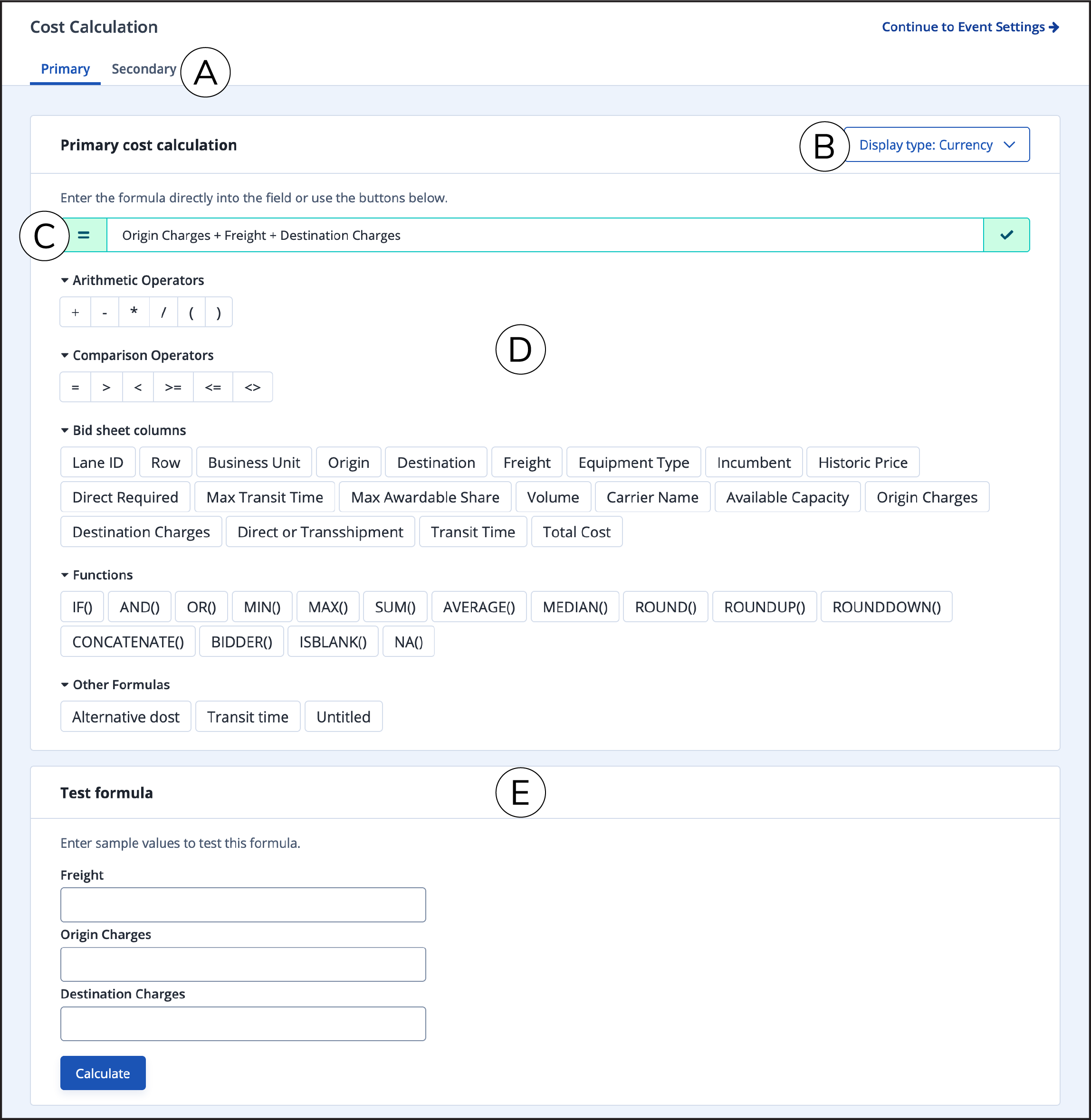The height and width of the screenshot is (1120, 1091).
Task: Insert the not equal operator
Action: tap(253, 387)
